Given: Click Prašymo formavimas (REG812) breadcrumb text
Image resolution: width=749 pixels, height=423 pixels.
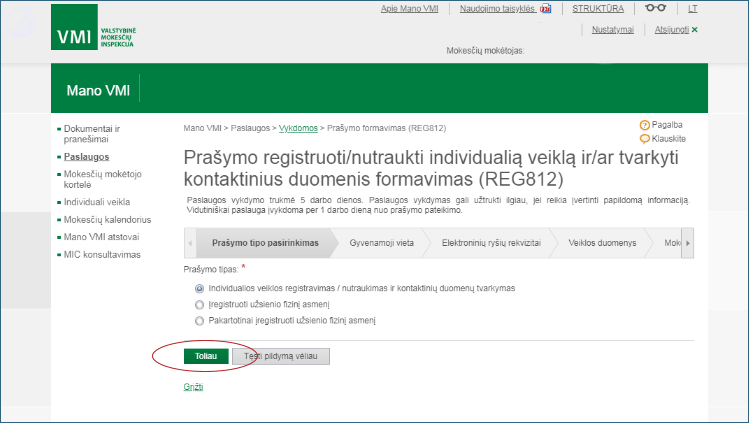Looking at the screenshot, I should [386, 128].
